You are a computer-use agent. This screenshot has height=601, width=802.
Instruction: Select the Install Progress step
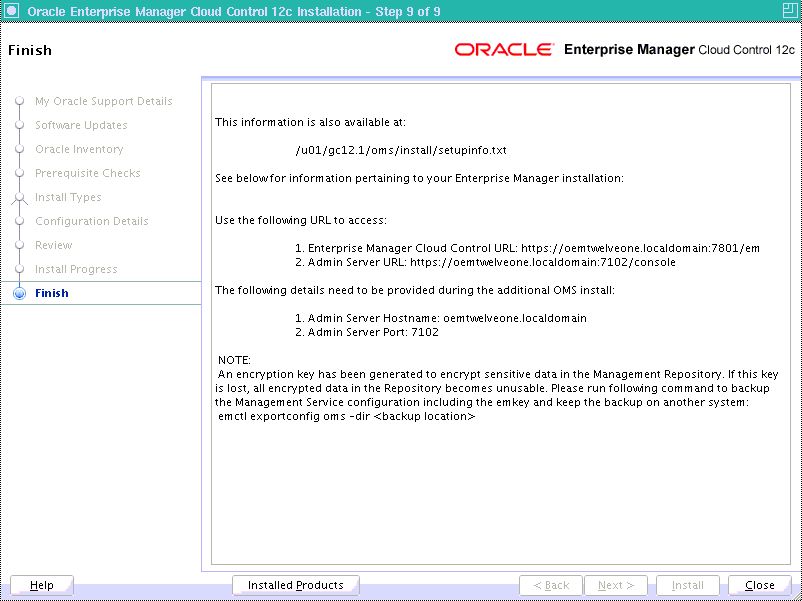tap(76, 269)
